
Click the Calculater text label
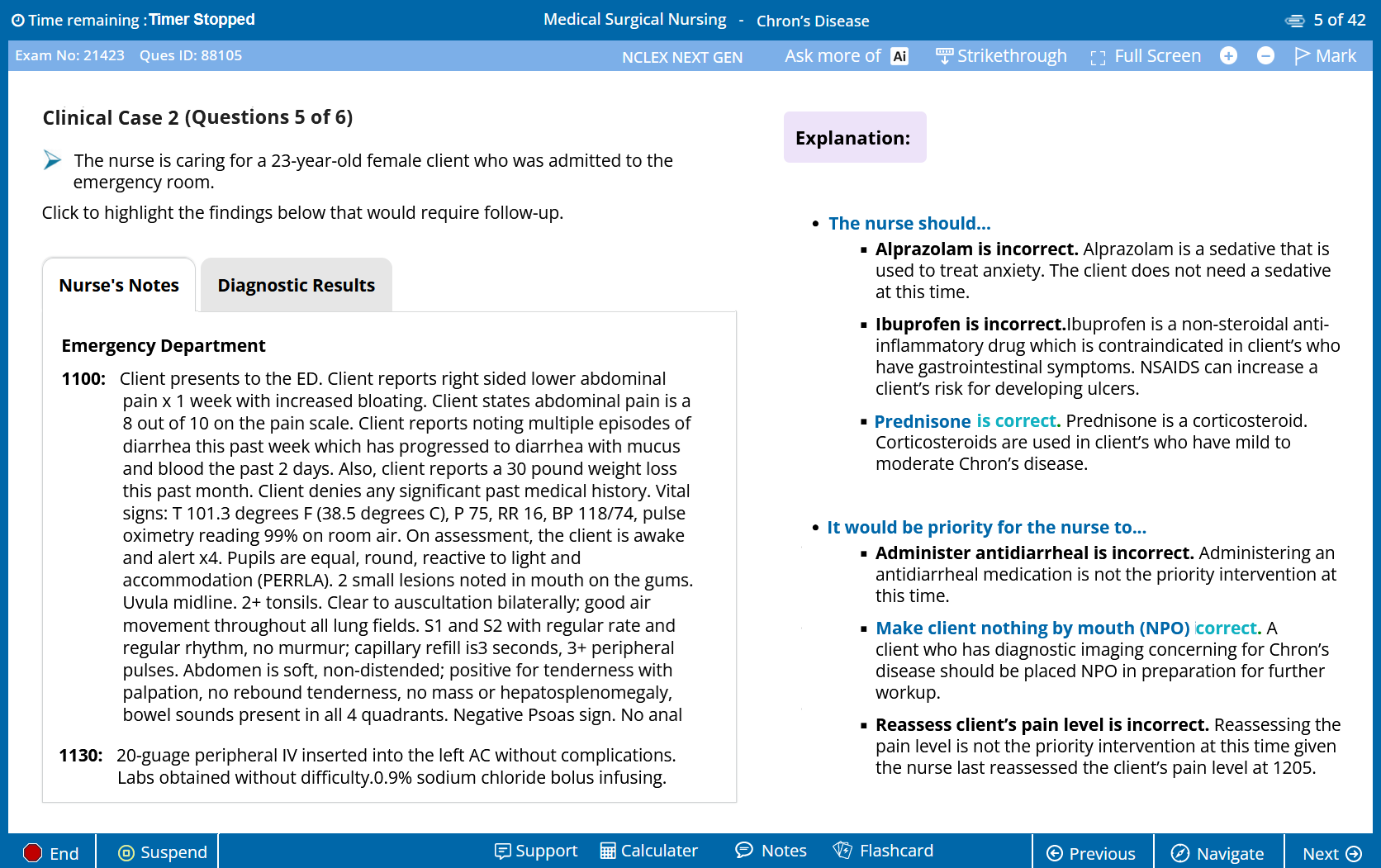click(659, 851)
